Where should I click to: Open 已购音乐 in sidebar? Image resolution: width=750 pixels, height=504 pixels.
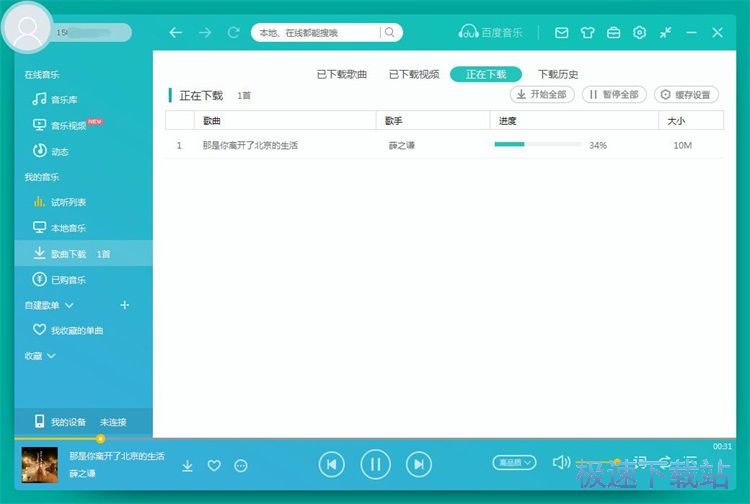[x=59, y=279]
